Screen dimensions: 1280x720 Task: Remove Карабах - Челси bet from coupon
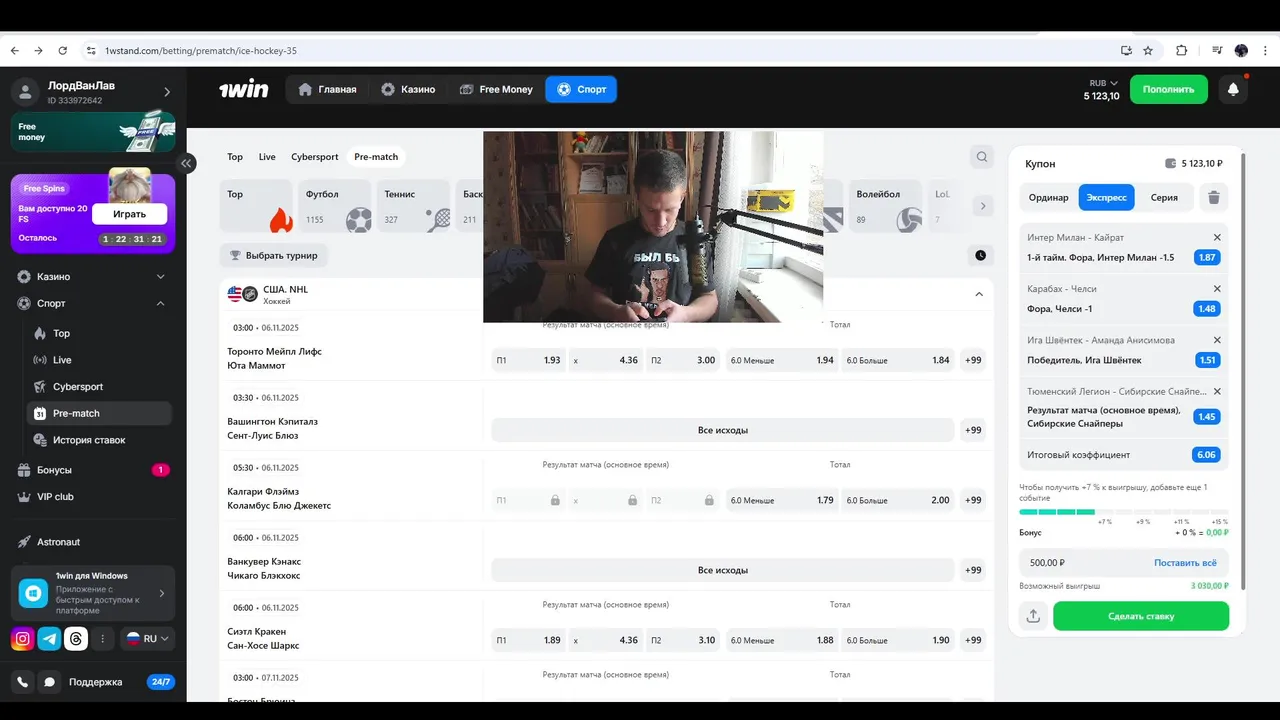1217,289
